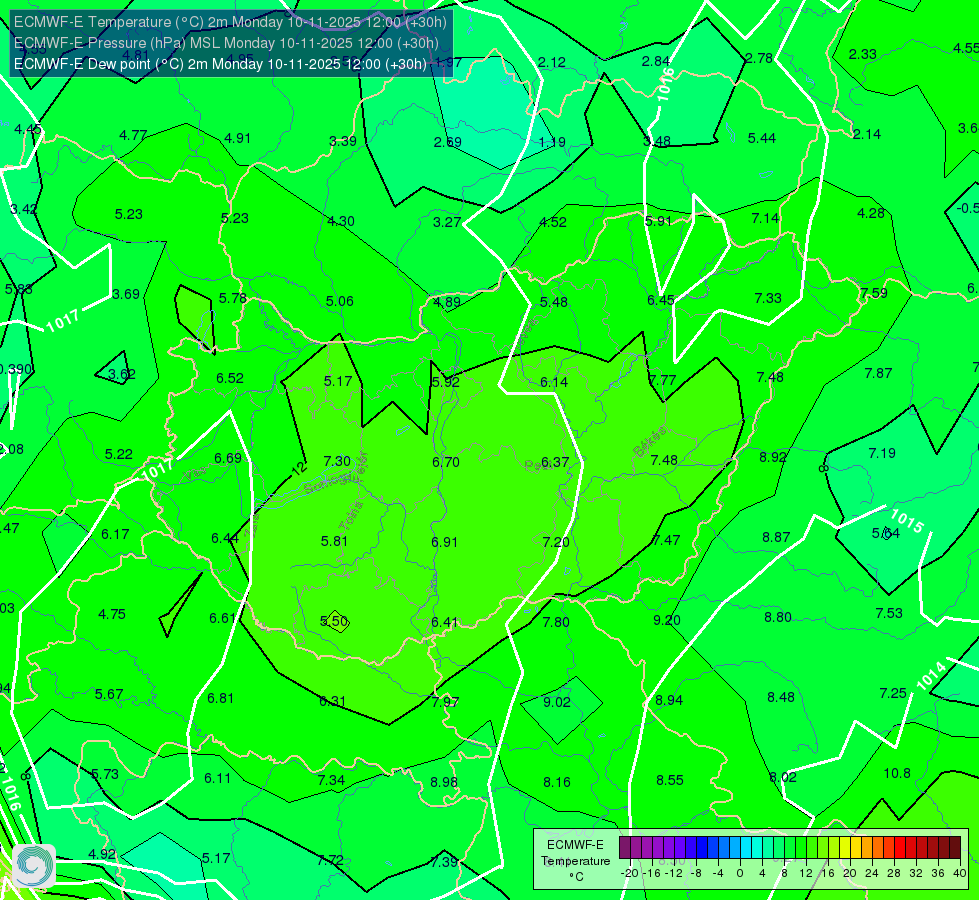Click the legend tick label -20
The image size is (979, 900).
click(629, 873)
